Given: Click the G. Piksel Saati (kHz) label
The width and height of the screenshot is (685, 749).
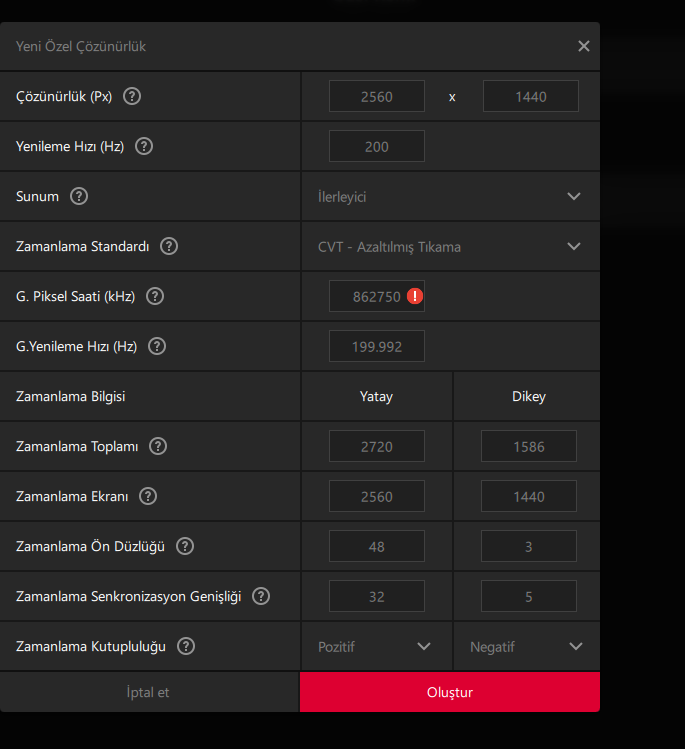Looking at the screenshot, I should tap(75, 296).
